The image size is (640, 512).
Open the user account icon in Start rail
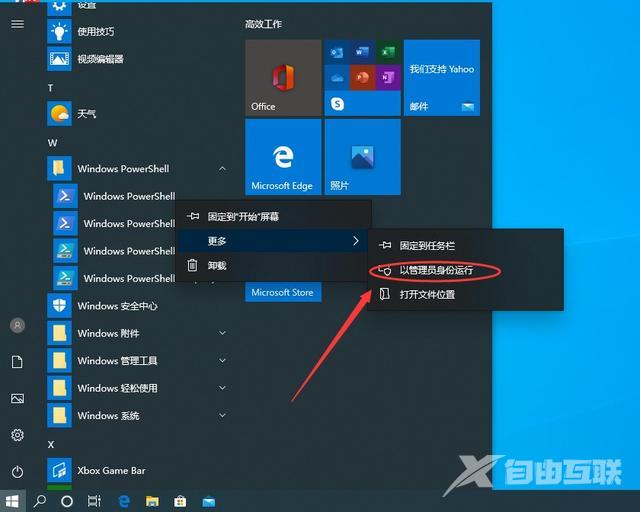(x=17, y=325)
